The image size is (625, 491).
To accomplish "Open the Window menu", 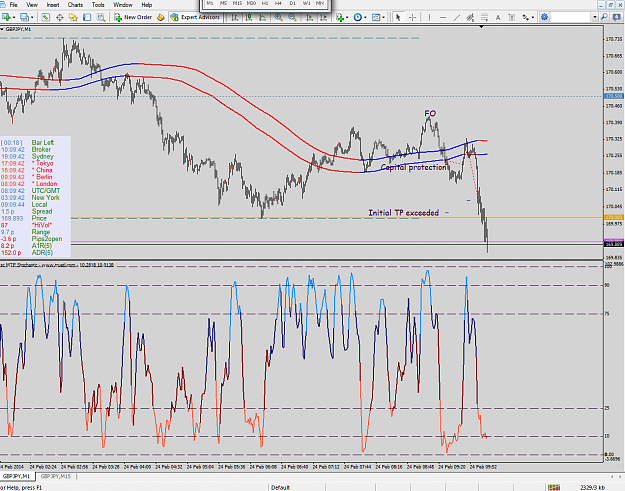I will [x=123, y=5].
